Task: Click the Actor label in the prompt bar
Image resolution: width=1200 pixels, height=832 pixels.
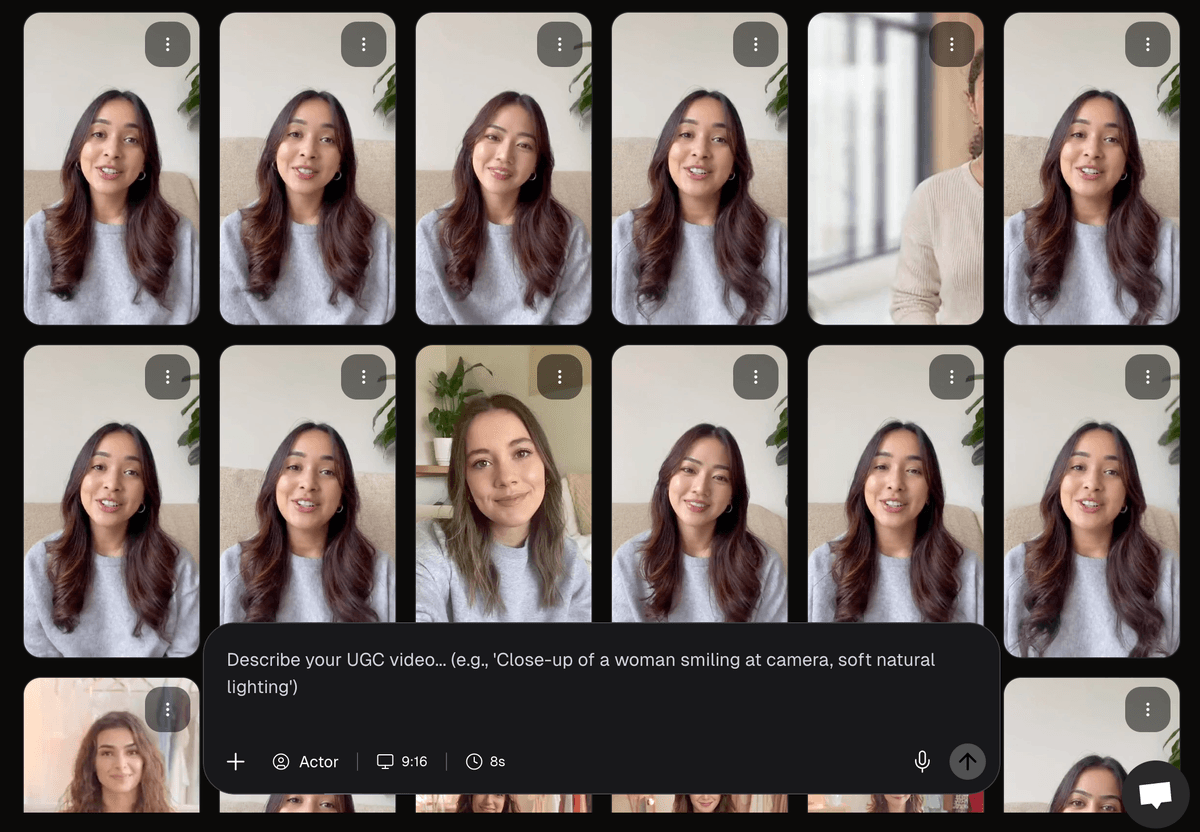Action: [321, 761]
